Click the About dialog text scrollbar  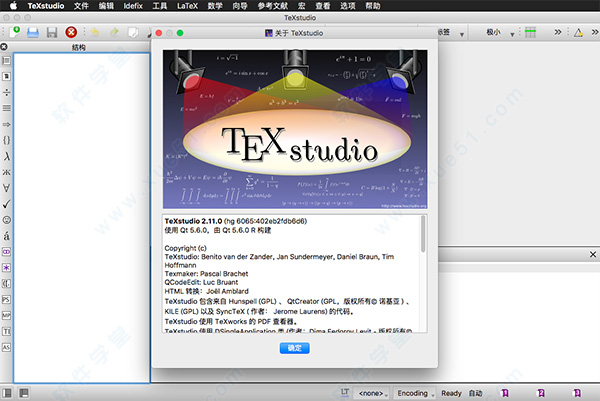pos(423,234)
